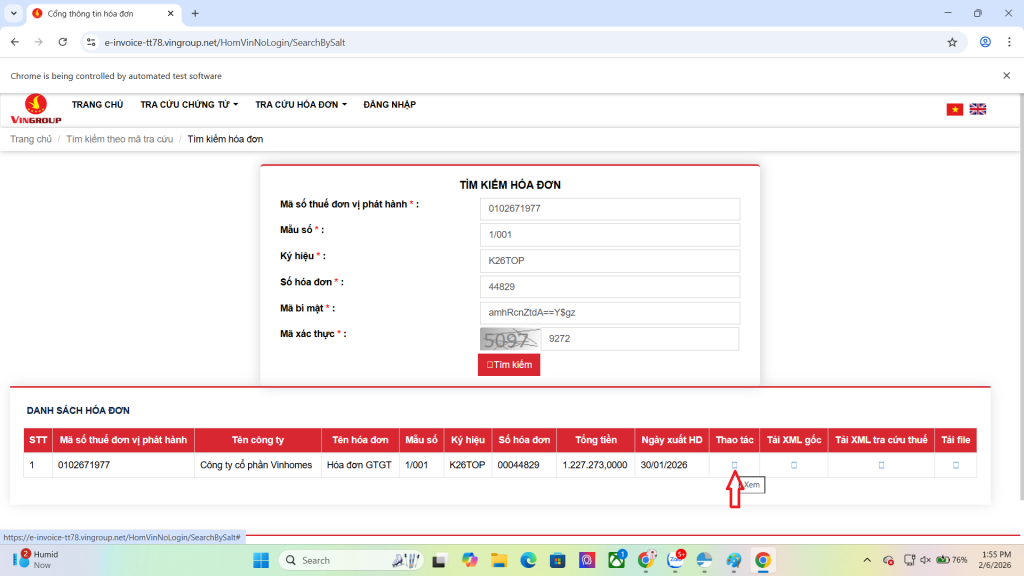The image size is (1024, 576).
Task: Click the Trang chủ breadcrumb link
Action: [31, 139]
